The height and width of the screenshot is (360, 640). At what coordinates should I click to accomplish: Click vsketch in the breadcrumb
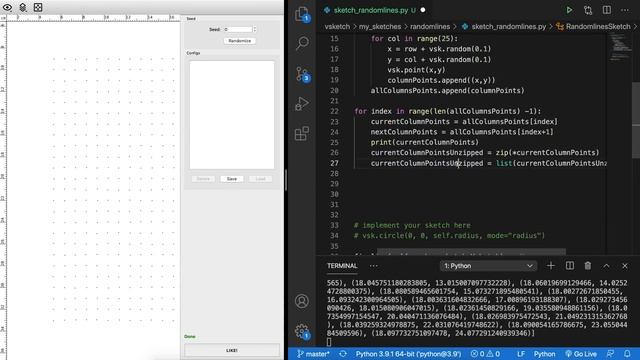click(337, 27)
